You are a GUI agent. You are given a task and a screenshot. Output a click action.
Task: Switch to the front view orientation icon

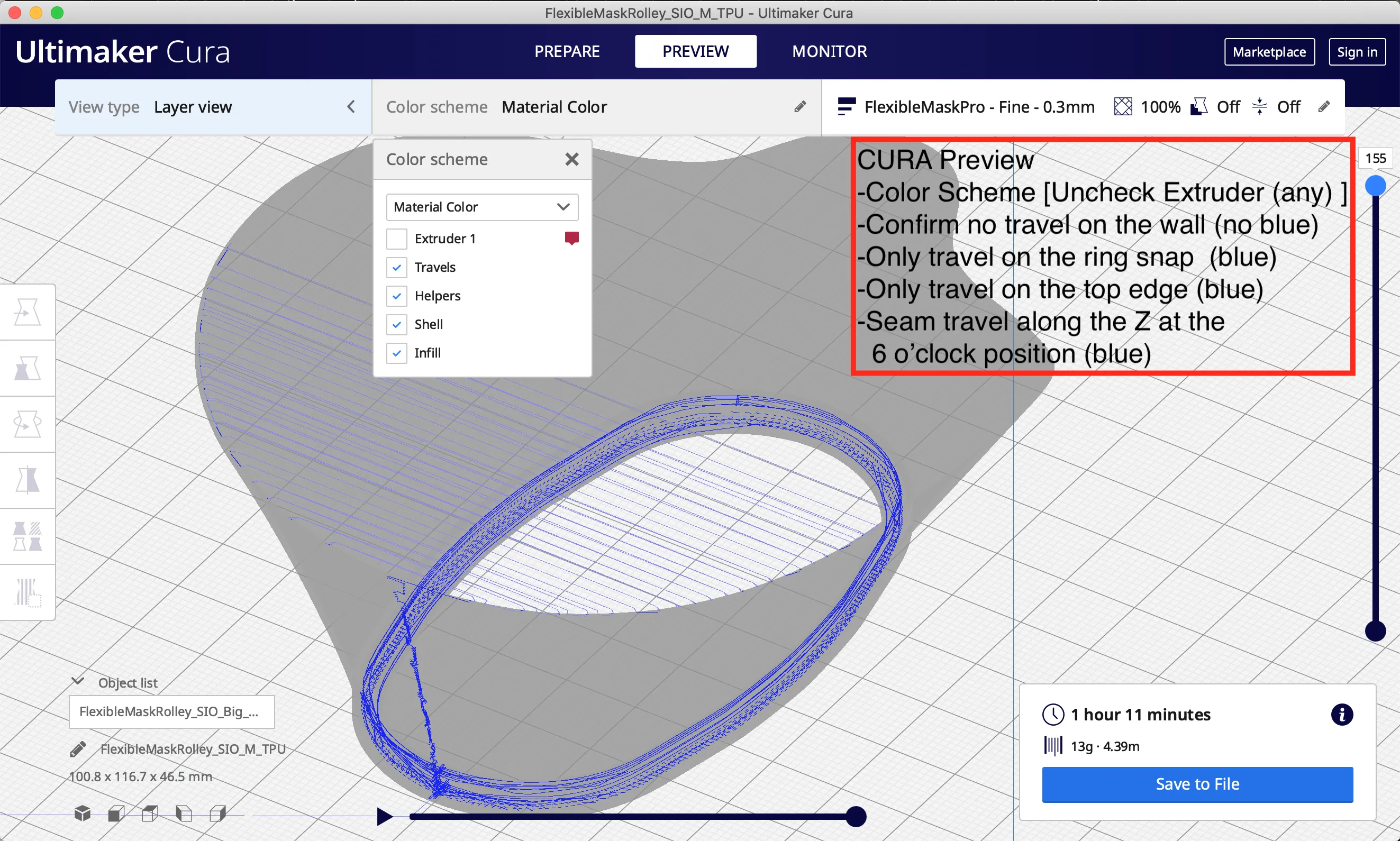116,814
